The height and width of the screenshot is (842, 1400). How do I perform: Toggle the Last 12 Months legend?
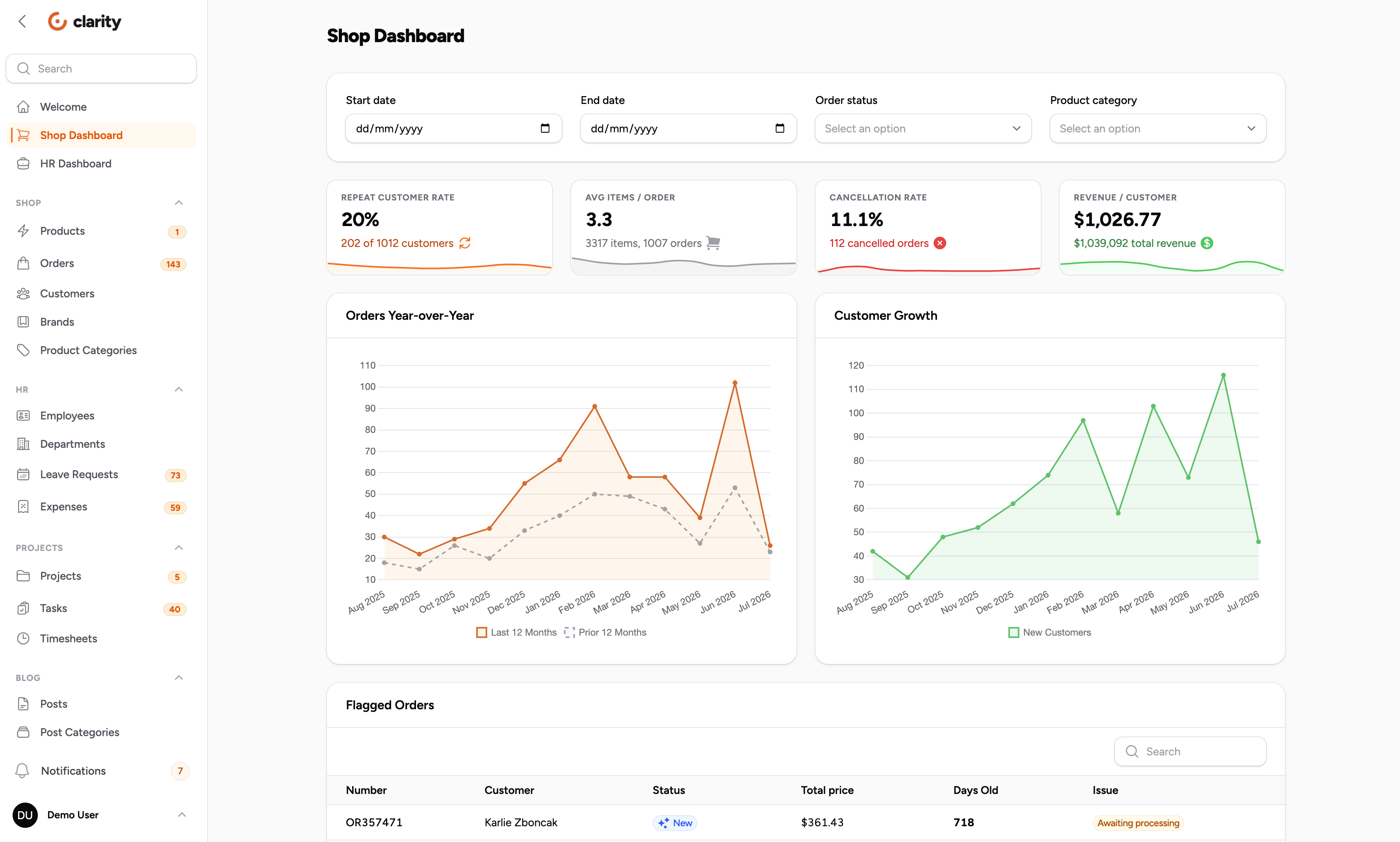[516, 632]
